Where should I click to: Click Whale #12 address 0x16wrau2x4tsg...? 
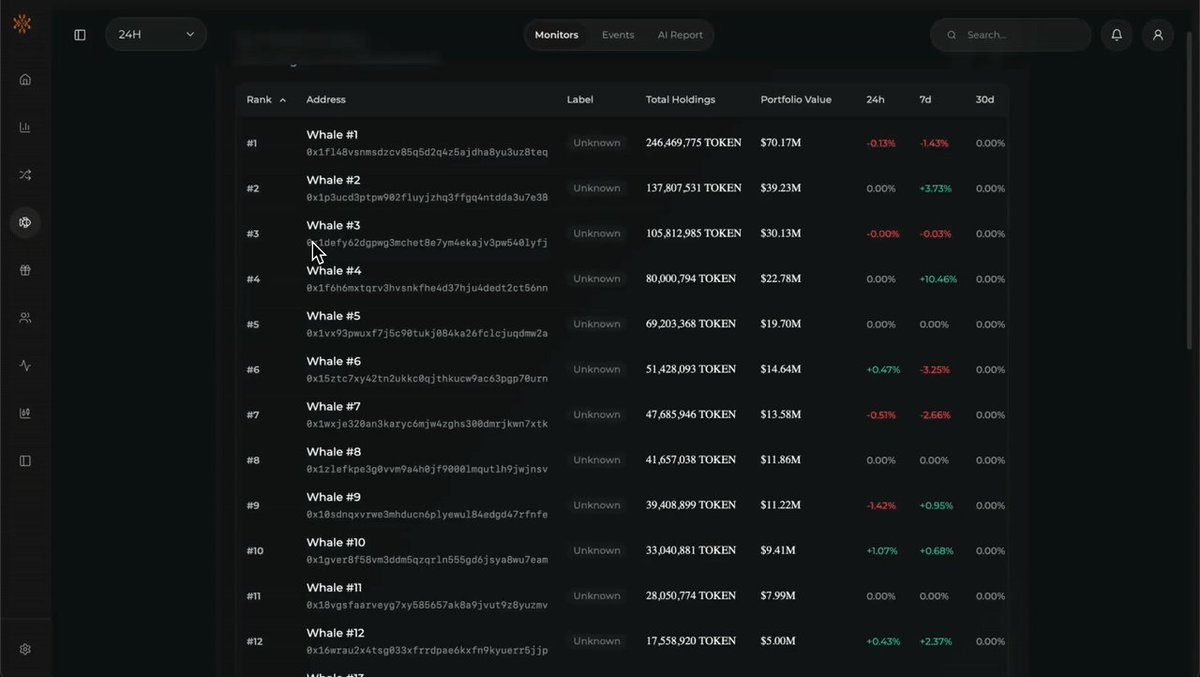427,650
